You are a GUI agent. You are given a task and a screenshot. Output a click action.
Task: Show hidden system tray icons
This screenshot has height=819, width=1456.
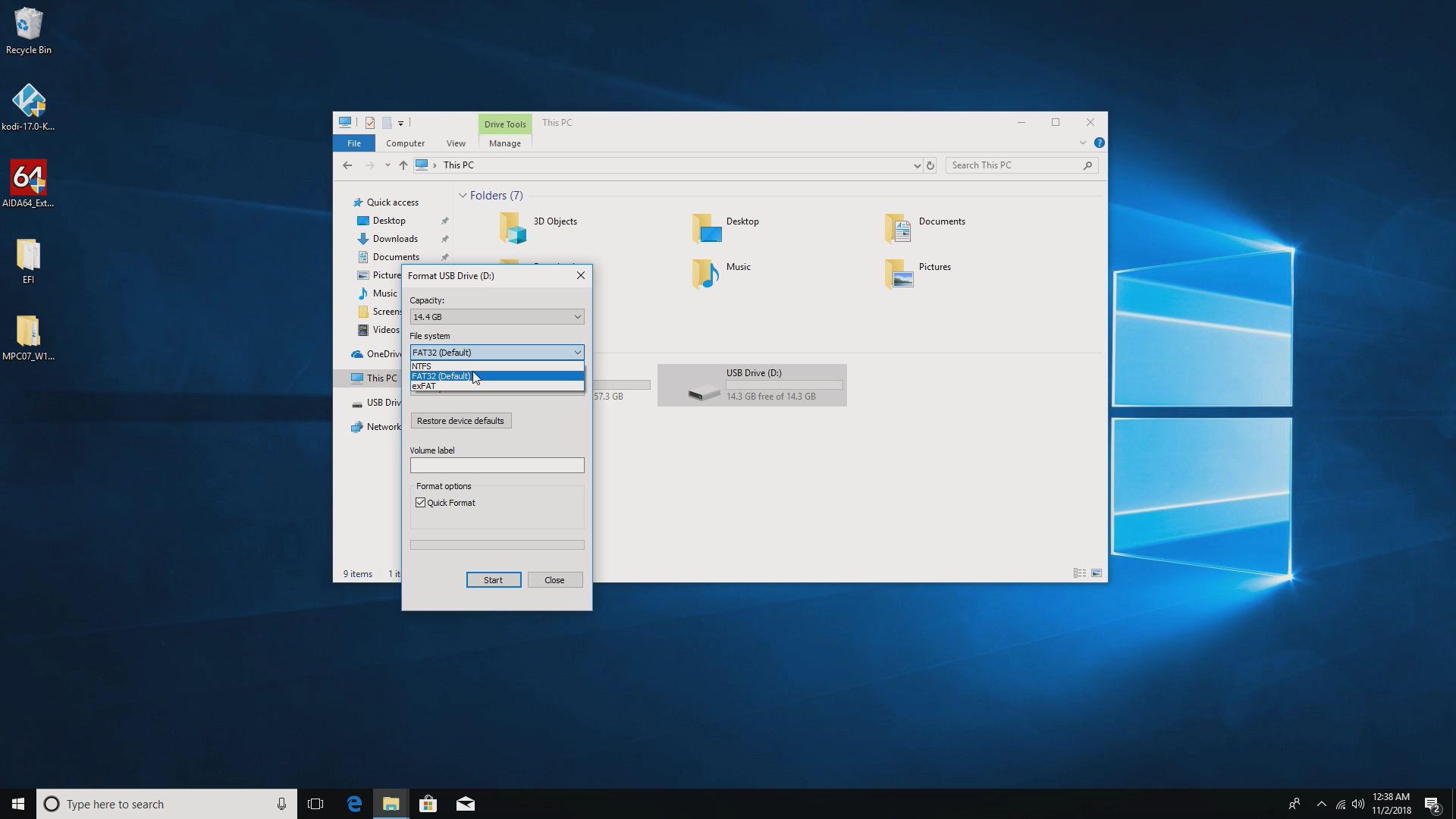click(x=1322, y=804)
